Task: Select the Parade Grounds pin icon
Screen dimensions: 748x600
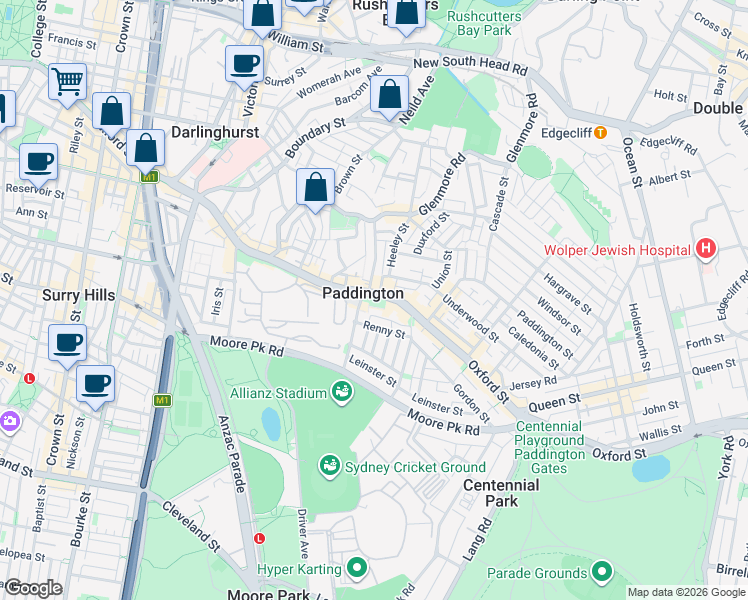Action: (602, 572)
